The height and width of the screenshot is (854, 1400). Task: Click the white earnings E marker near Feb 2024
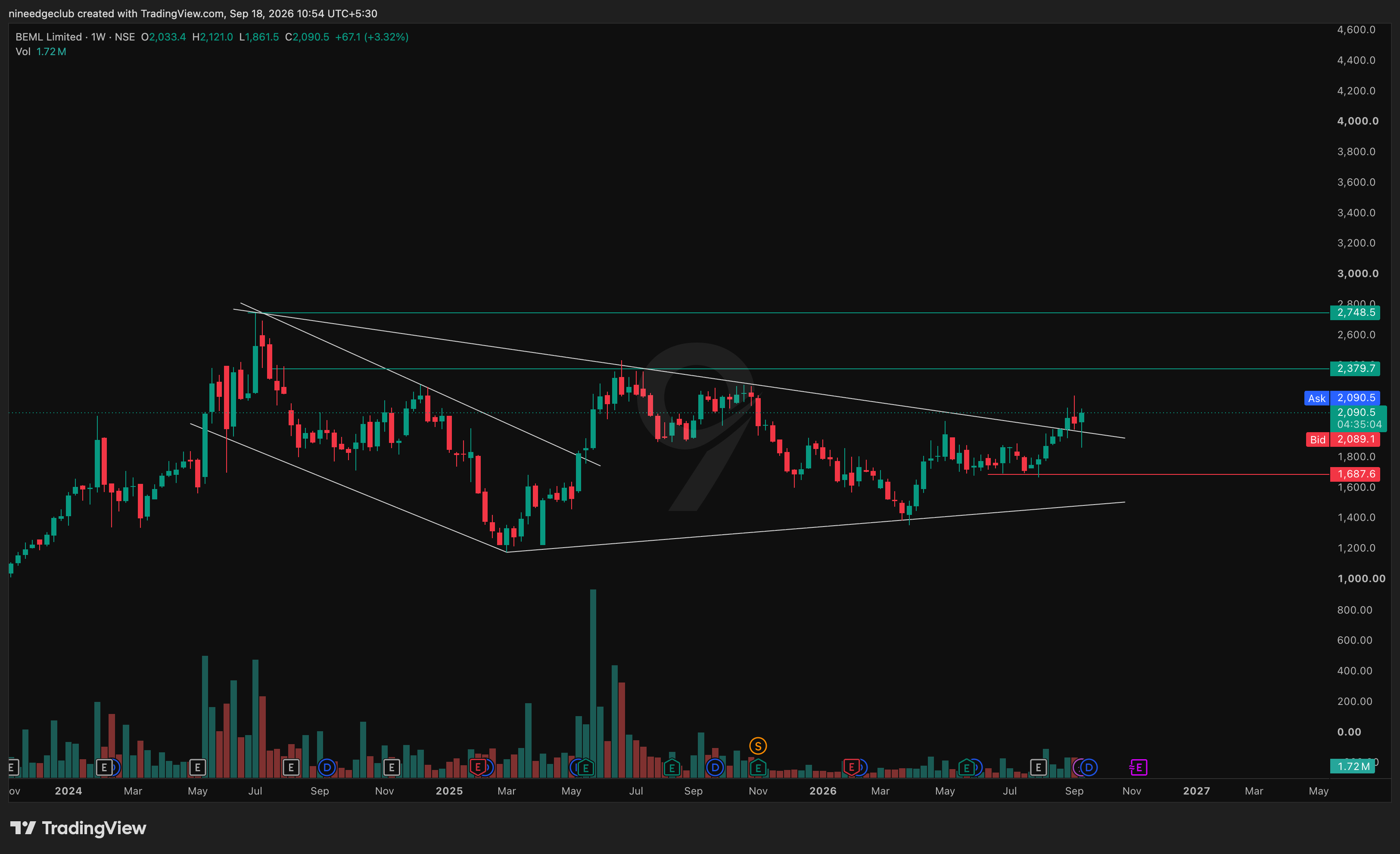(x=104, y=768)
